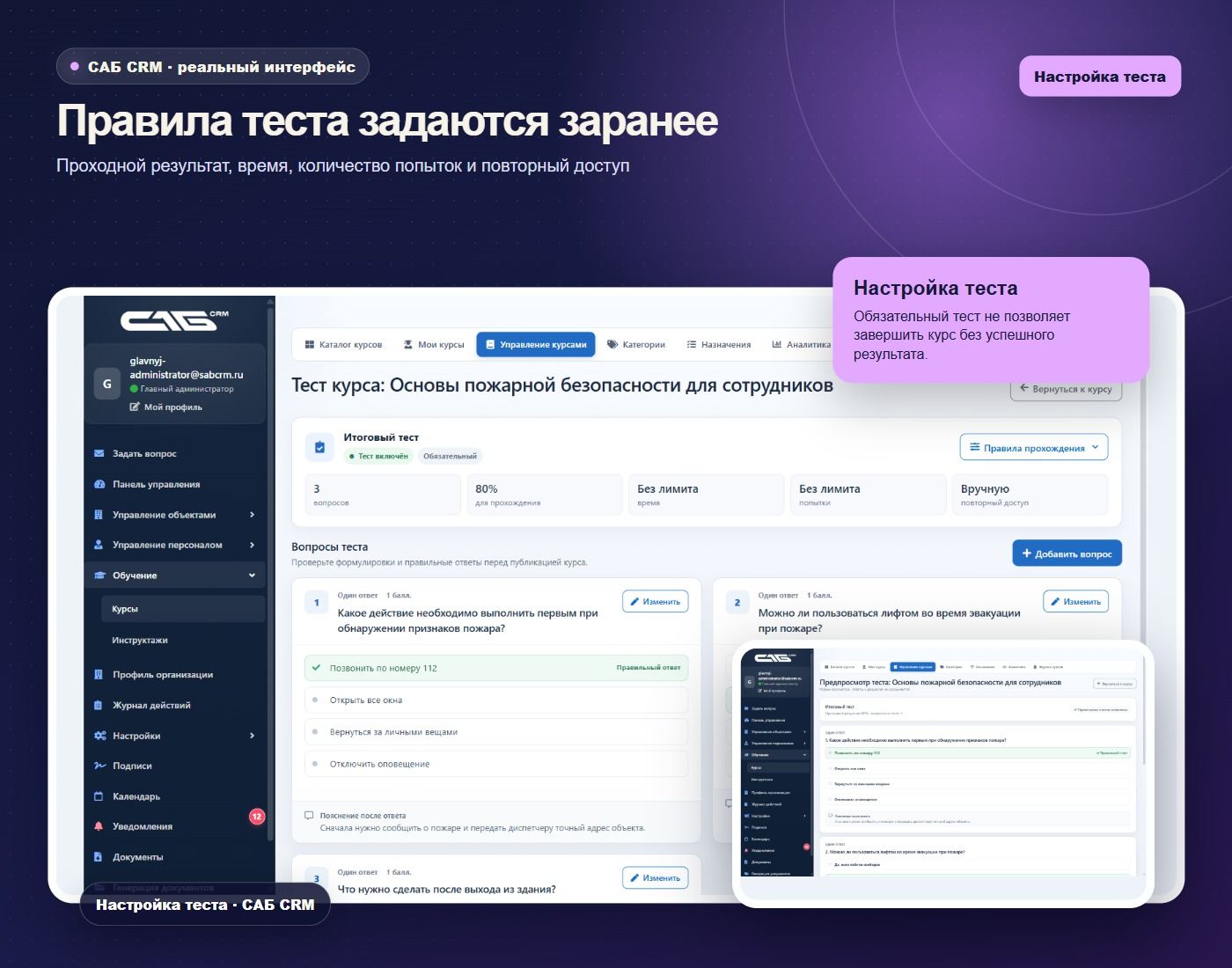Open the Назначения tab

point(719,345)
